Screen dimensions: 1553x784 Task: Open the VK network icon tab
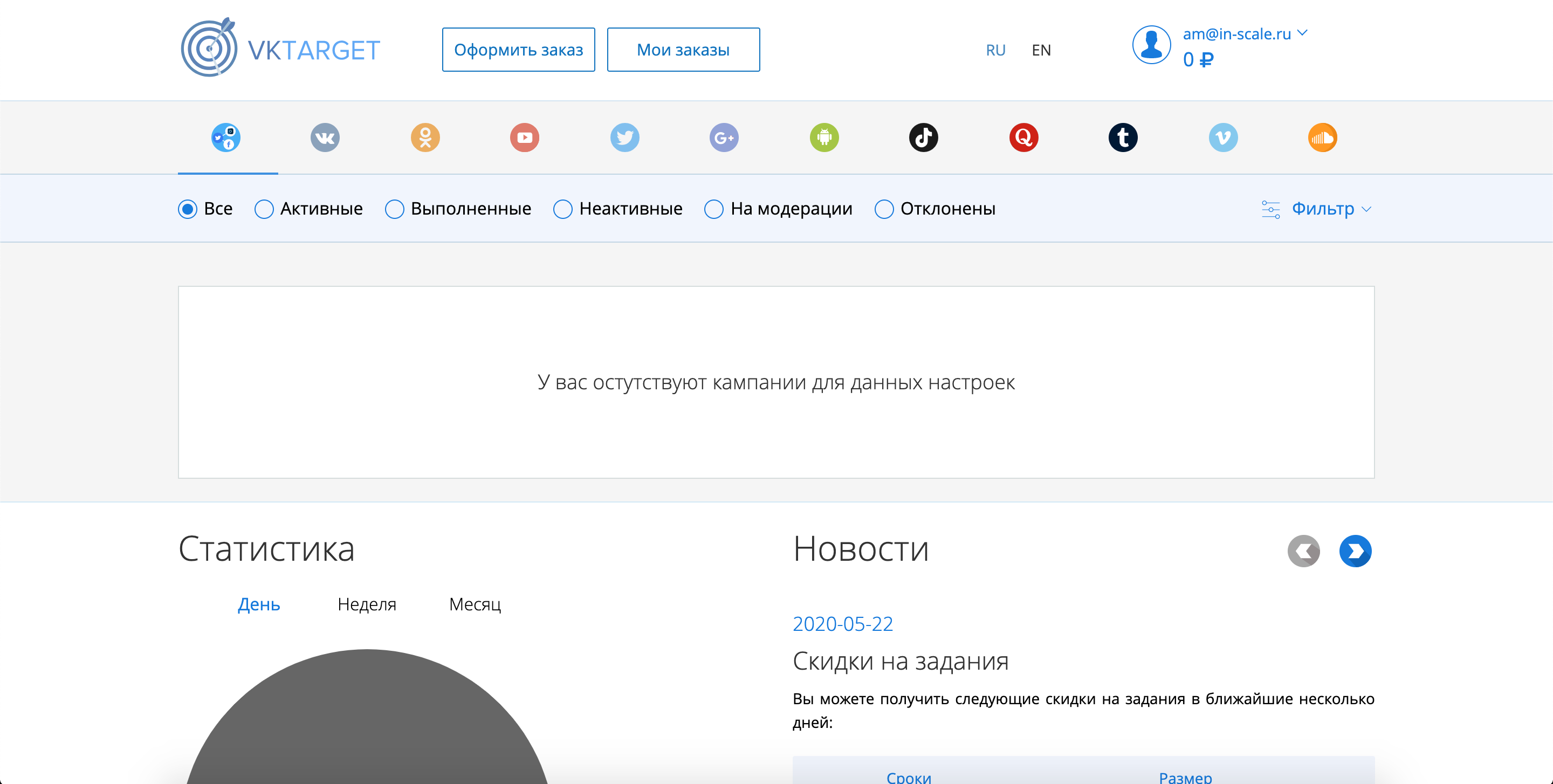[x=325, y=138]
